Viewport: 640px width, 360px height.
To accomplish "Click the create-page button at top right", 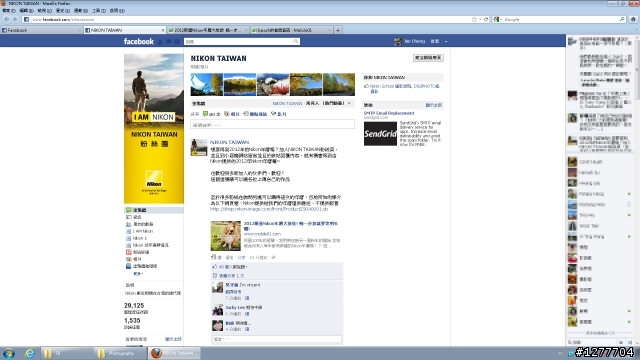I will 428,58.
